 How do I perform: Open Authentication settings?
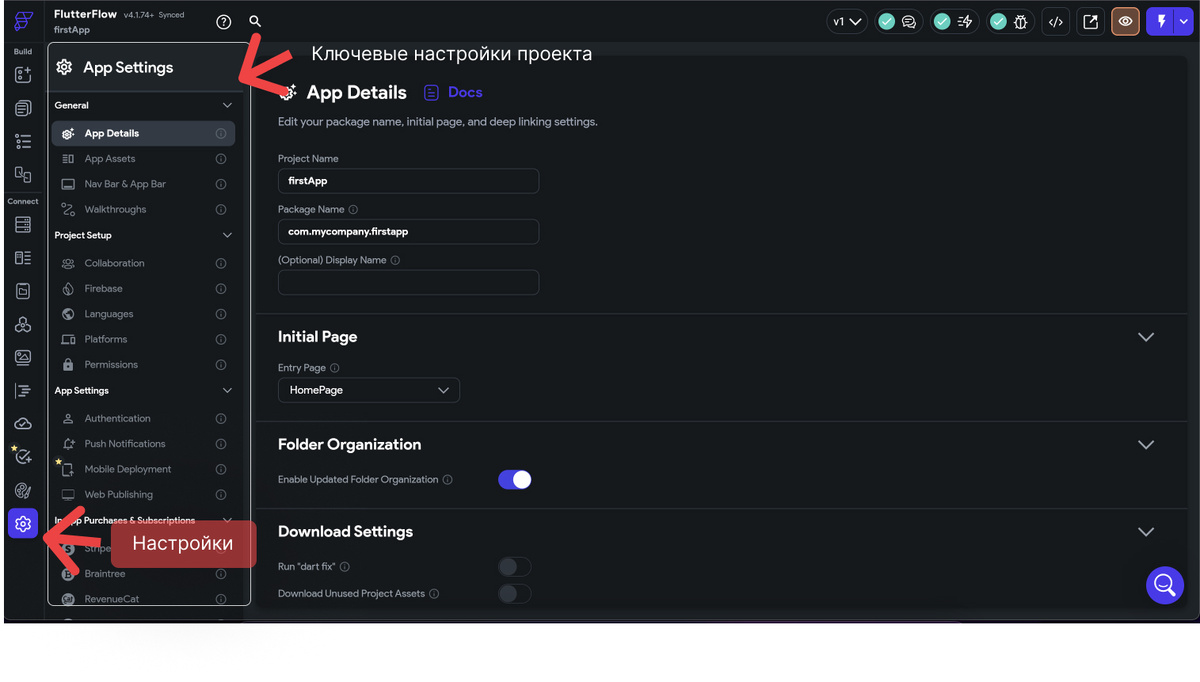click(x=143, y=418)
